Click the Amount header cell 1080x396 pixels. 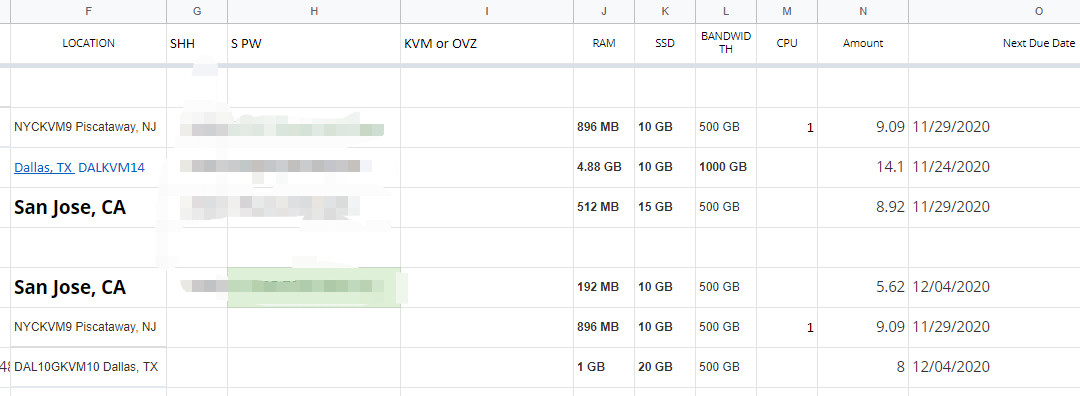tap(863, 43)
